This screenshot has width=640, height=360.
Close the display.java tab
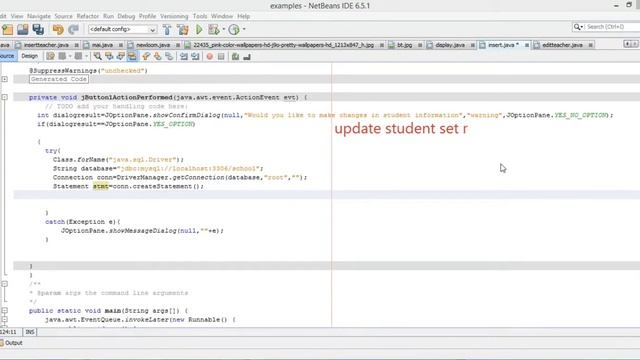pos(472,45)
